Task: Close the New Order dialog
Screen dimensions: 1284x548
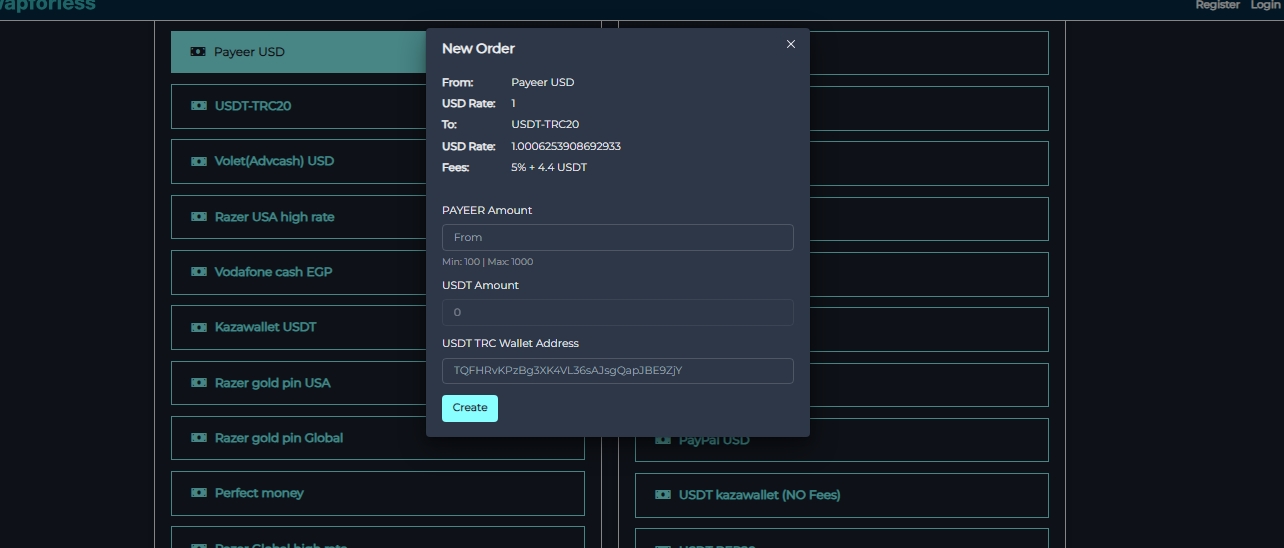Action: tap(791, 44)
